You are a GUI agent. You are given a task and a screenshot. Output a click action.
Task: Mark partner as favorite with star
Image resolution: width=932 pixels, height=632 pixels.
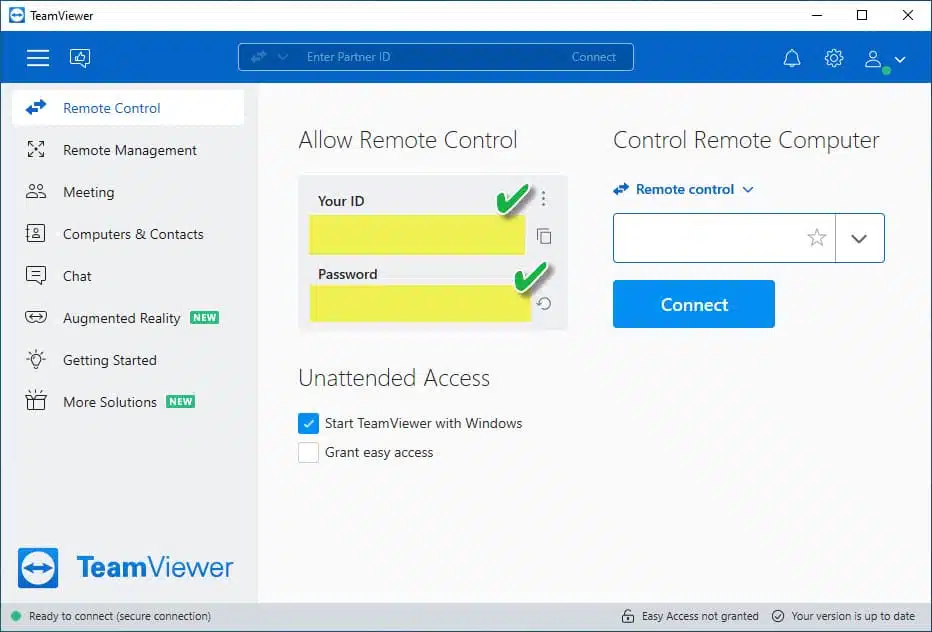pos(817,238)
